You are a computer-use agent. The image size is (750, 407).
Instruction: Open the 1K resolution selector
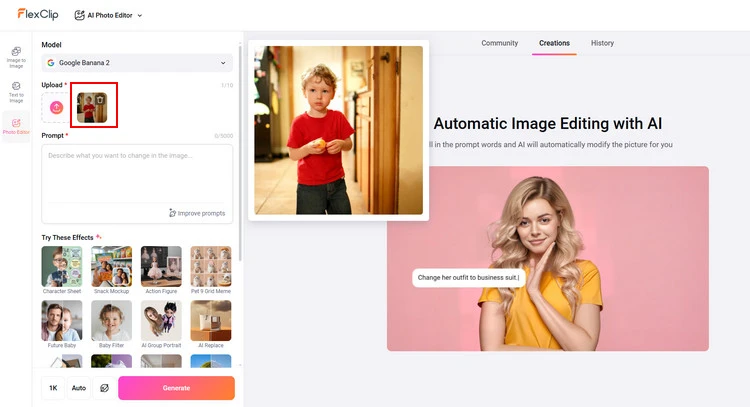coord(53,388)
